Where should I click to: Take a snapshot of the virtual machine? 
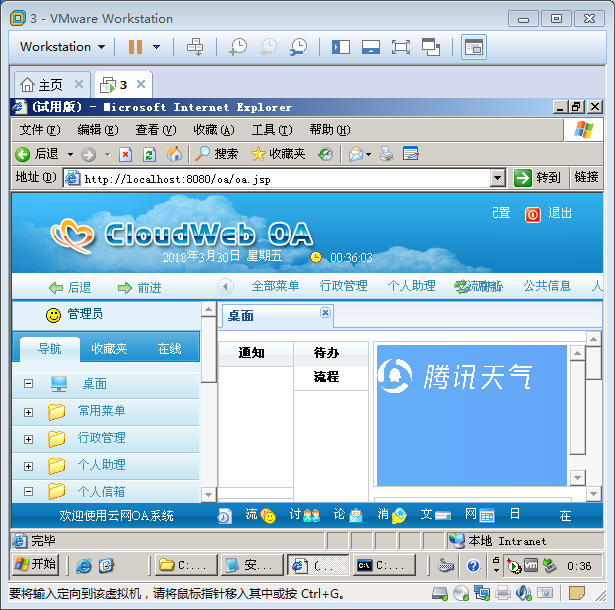click(x=238, y=47)
